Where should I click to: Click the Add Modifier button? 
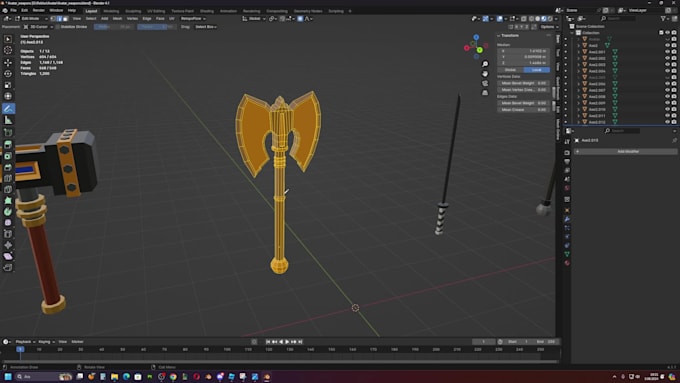click(x=626, y=151)
